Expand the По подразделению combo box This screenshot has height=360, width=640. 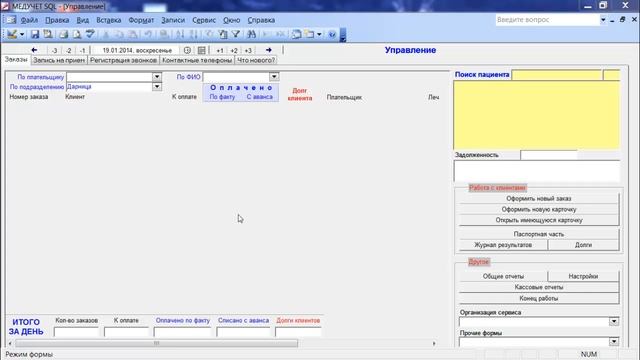[x=157, y=87]
